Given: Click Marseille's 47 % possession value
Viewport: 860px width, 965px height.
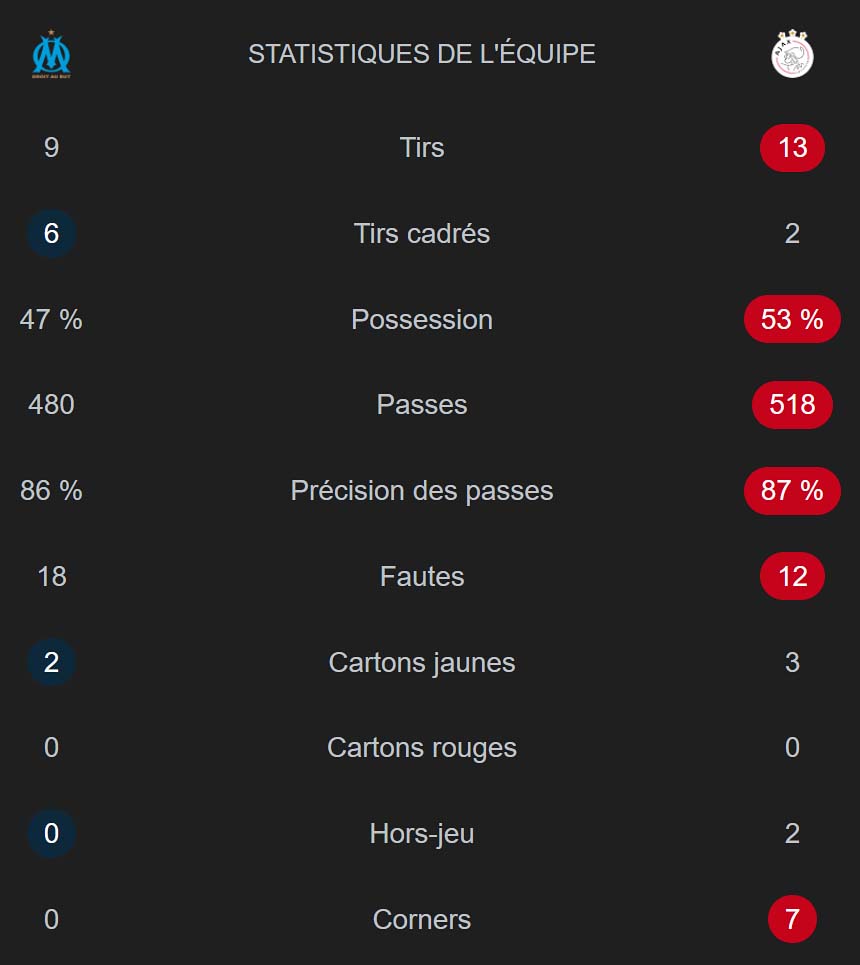Looking at the screenshot, I should tap(52, 320).
